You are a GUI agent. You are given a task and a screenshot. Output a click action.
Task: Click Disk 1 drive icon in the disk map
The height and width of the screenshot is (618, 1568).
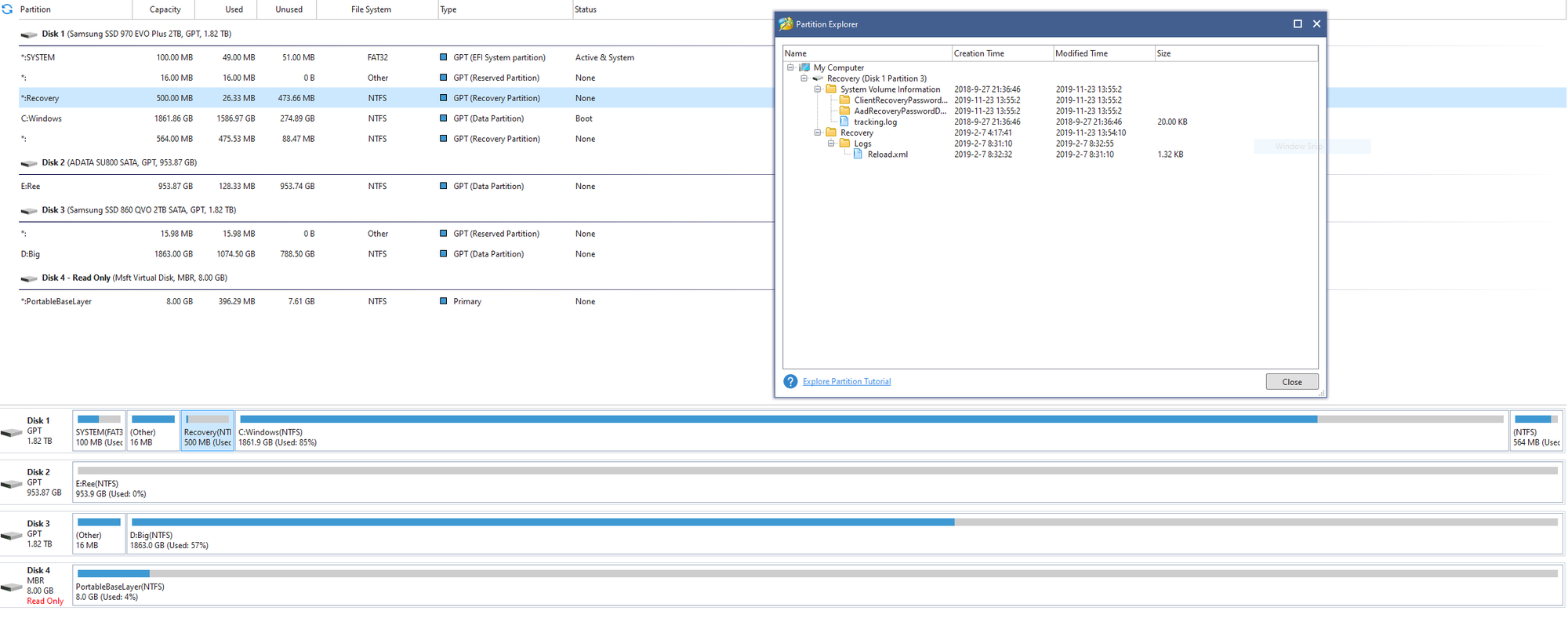point(12,432)
